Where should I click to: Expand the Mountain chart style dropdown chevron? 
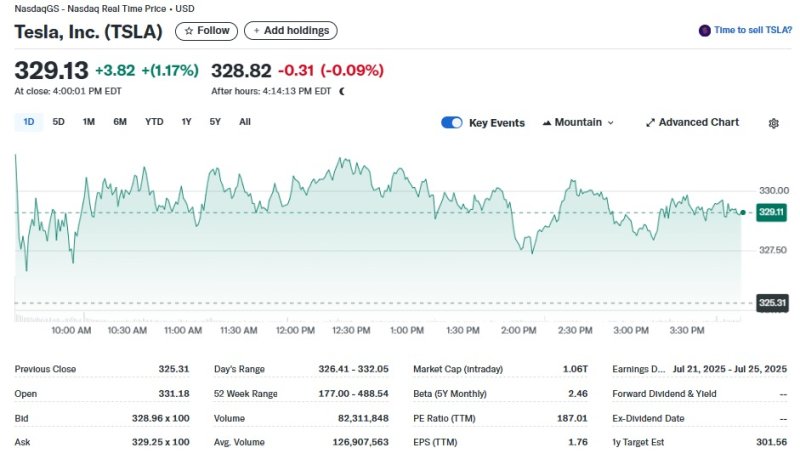[611, 123]
